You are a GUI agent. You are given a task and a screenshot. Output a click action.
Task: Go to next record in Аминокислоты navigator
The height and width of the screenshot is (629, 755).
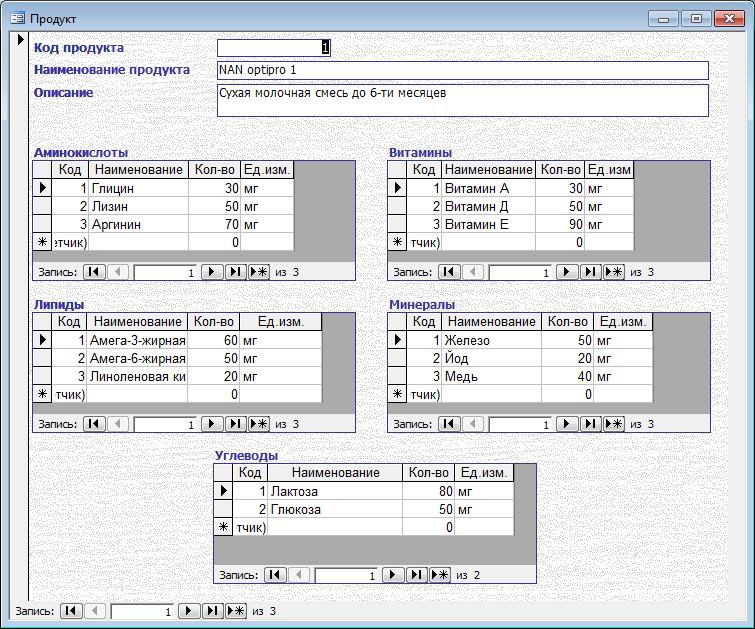coord(212,271)
